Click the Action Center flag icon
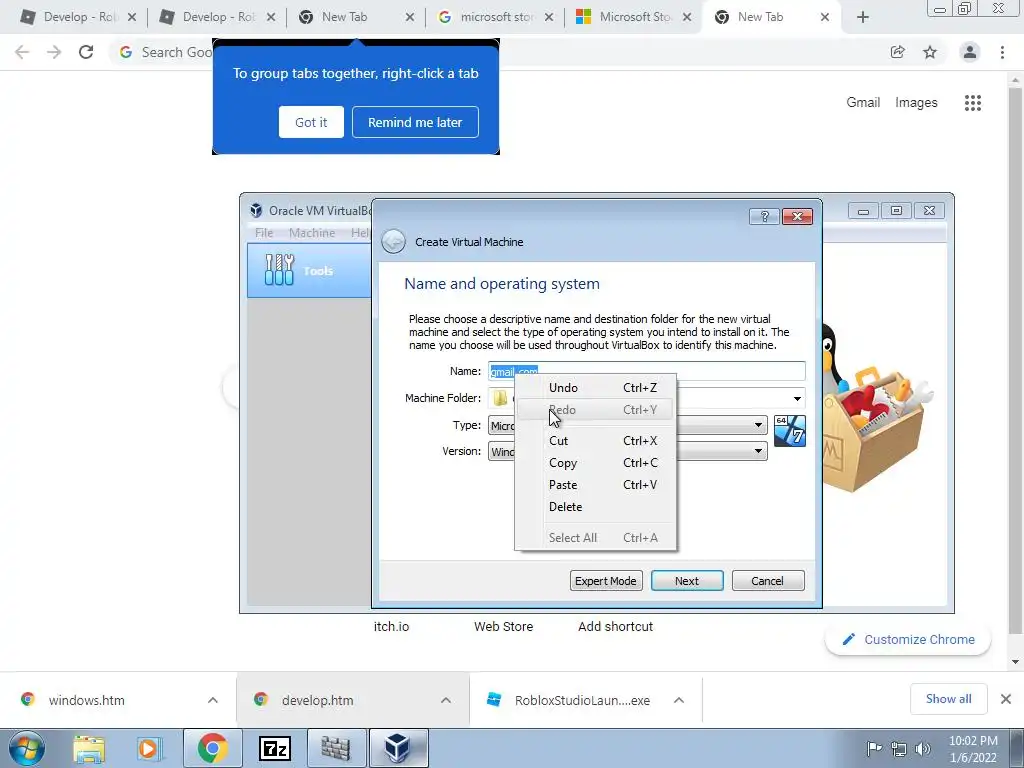 [874, 748]
